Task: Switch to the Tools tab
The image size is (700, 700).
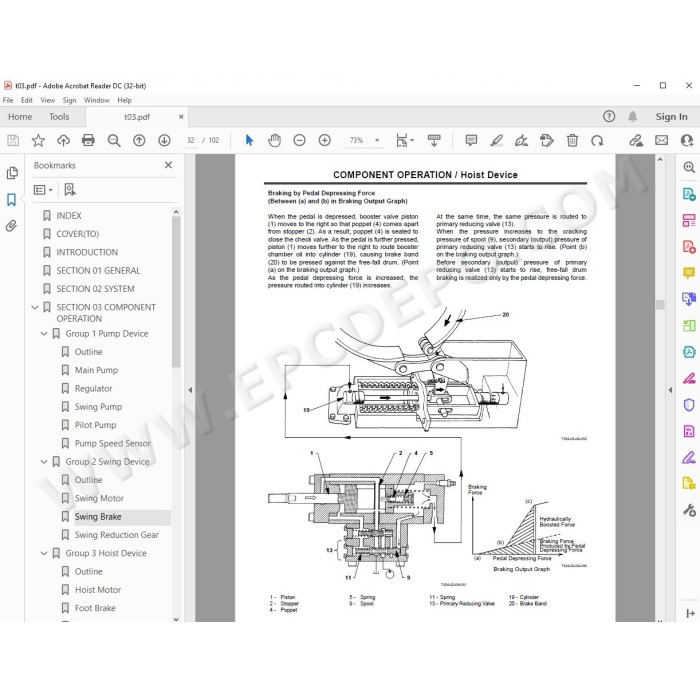Action: tap(59, 117)
